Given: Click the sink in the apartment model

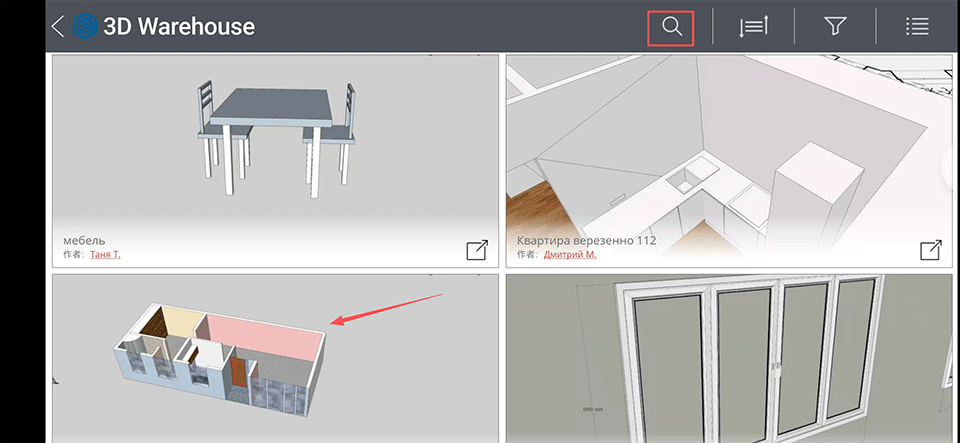Looking at the screenshot, I should [686, 182].
